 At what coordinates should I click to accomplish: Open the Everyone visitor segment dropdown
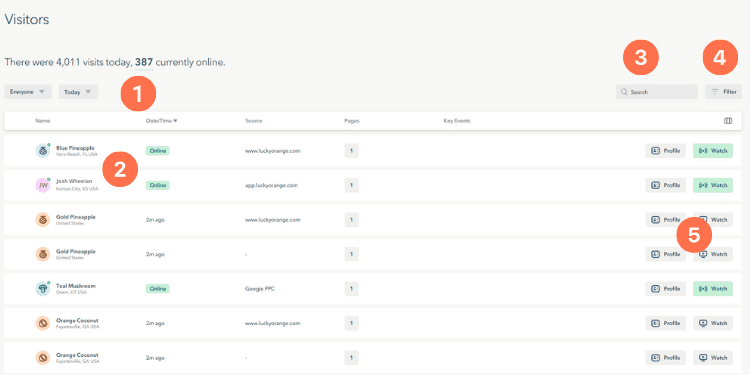point(28,92)
